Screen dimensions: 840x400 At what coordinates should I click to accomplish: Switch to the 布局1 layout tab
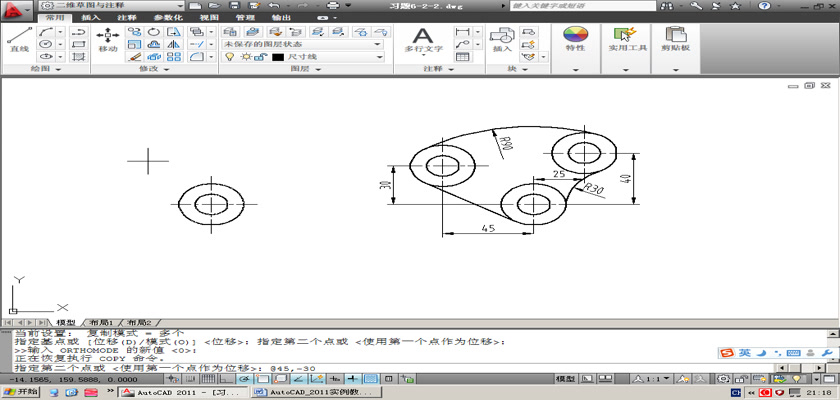[x=100, y=324]
